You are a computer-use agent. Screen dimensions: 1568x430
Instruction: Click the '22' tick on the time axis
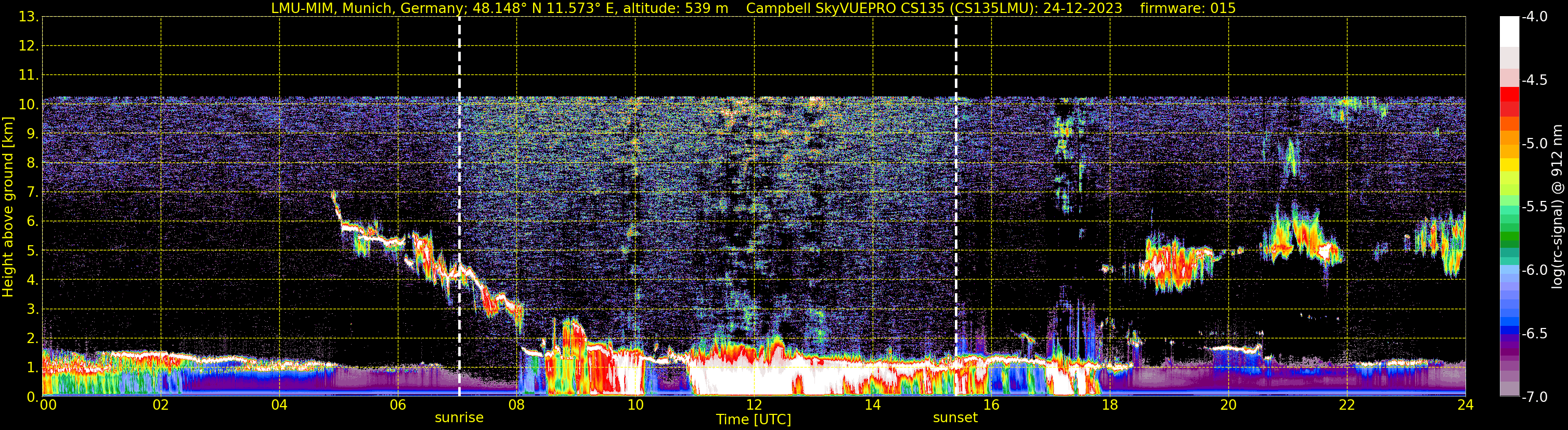pyautogui.click(x=1347, y=405)
